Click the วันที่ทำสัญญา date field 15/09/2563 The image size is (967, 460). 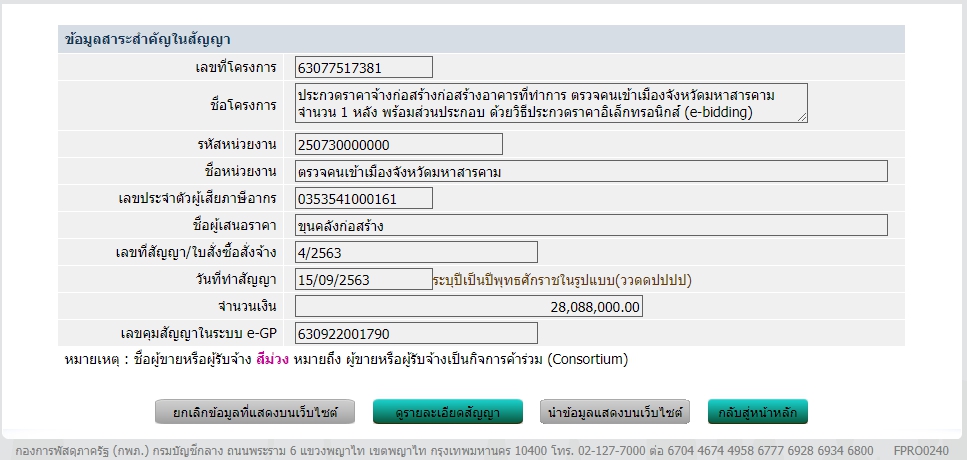[364, 279]
